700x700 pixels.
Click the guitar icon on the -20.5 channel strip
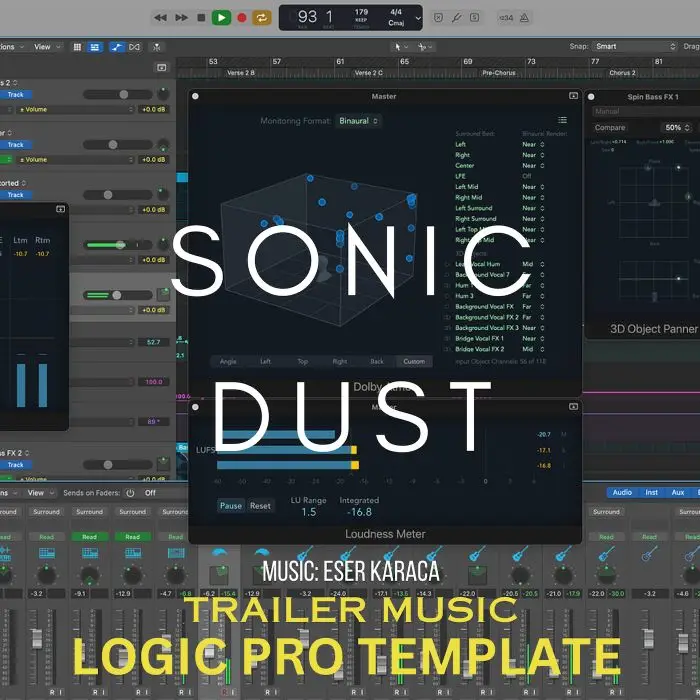tap(520, 554)
